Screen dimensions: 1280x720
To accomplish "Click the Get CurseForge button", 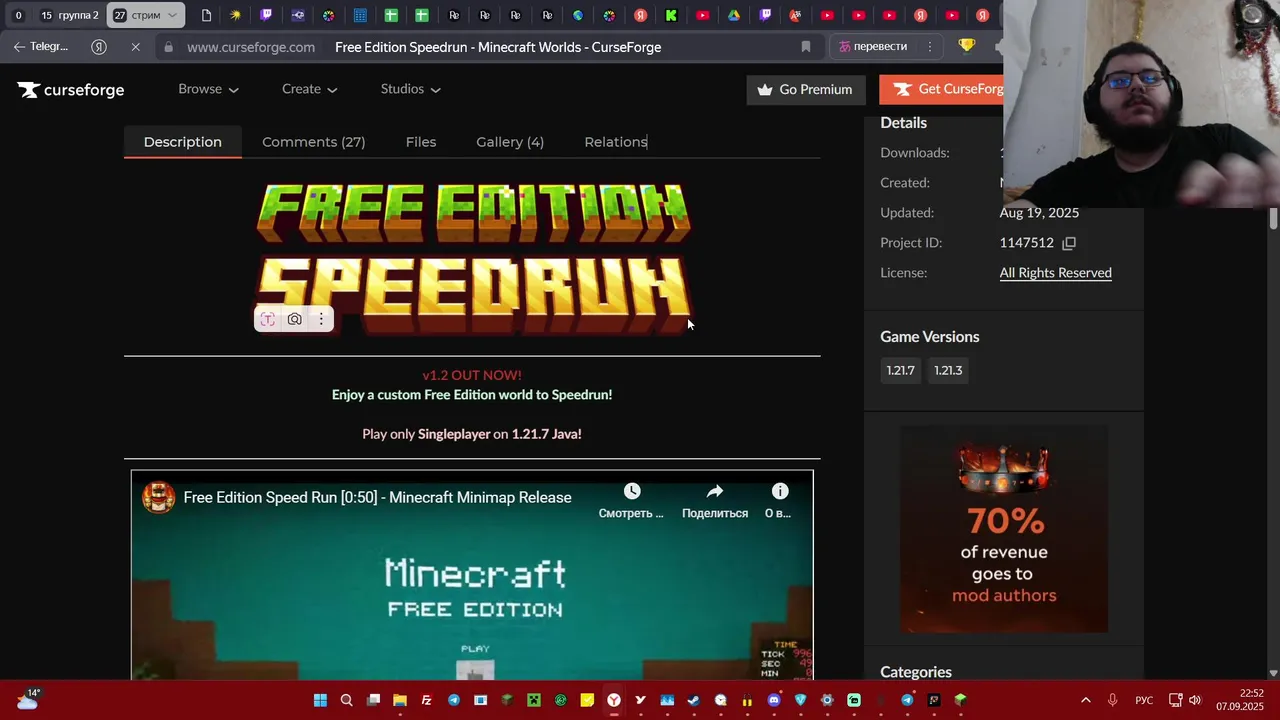I will coord(942,89).
